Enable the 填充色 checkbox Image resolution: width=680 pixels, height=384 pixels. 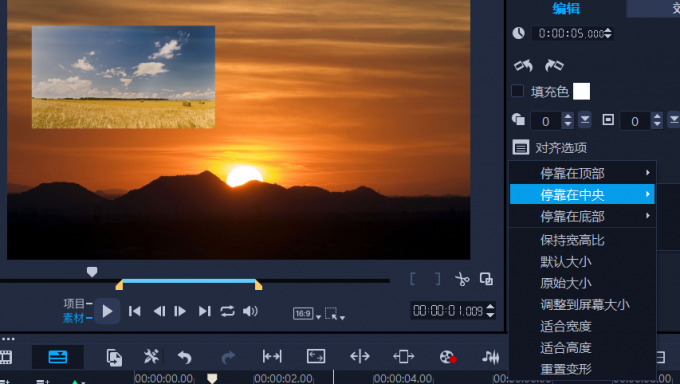(x=517, y=91)
